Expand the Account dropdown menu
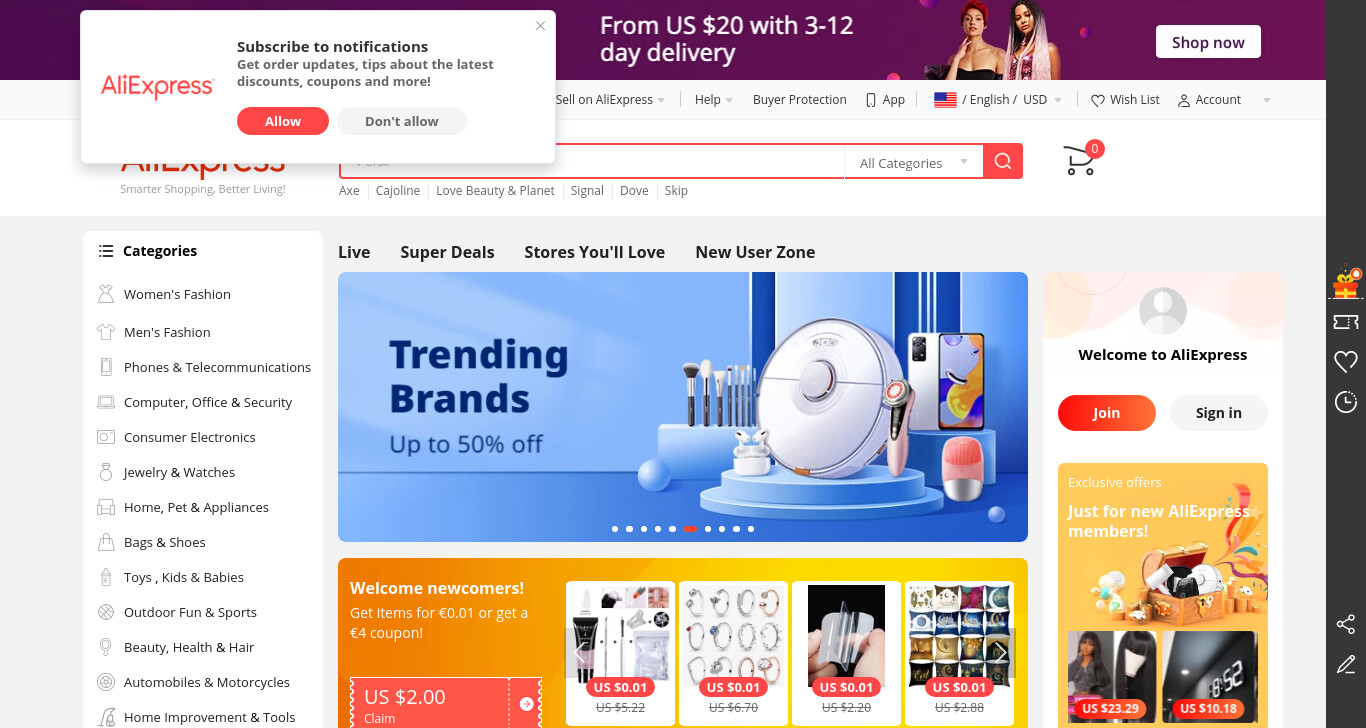 (1224, 100)
